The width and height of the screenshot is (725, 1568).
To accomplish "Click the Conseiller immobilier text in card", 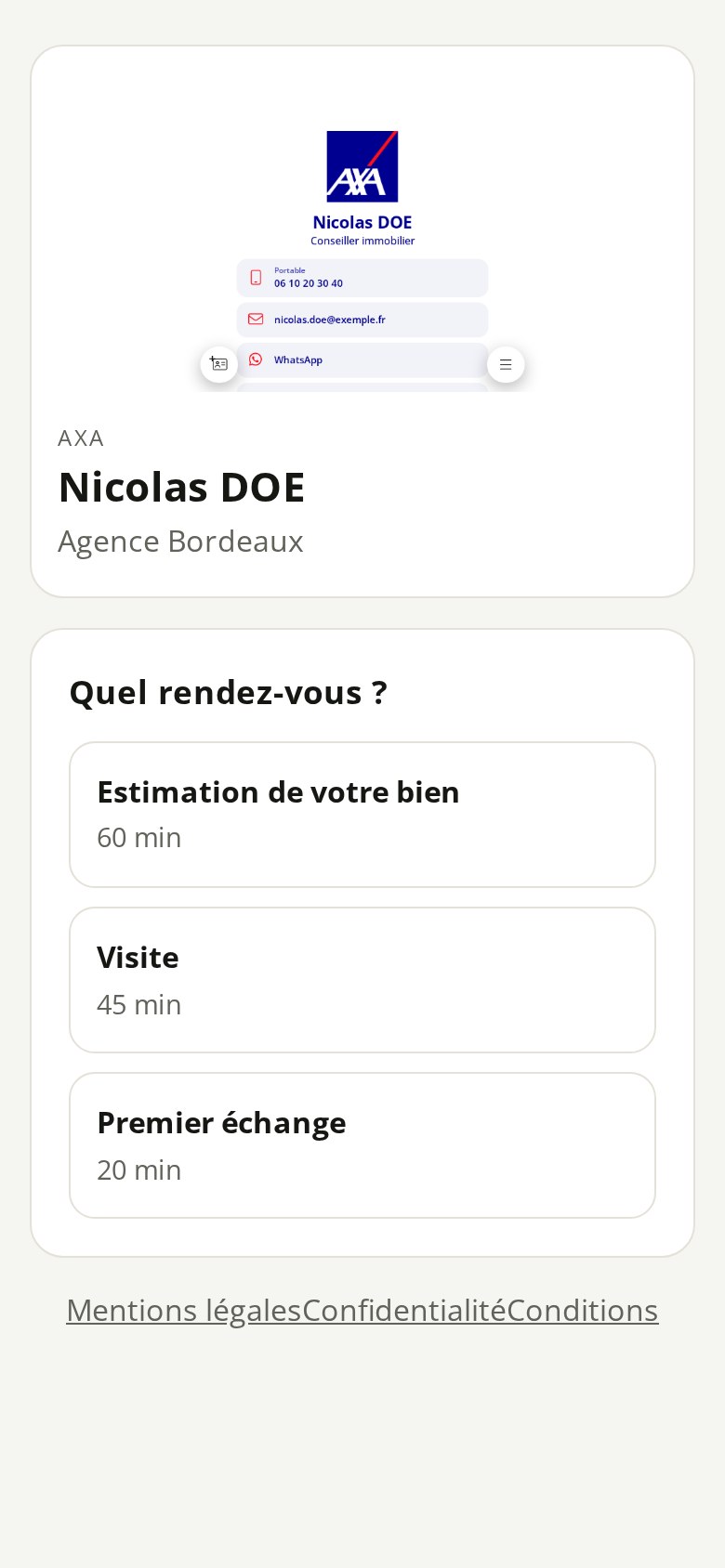I will [x=362, y=241].
